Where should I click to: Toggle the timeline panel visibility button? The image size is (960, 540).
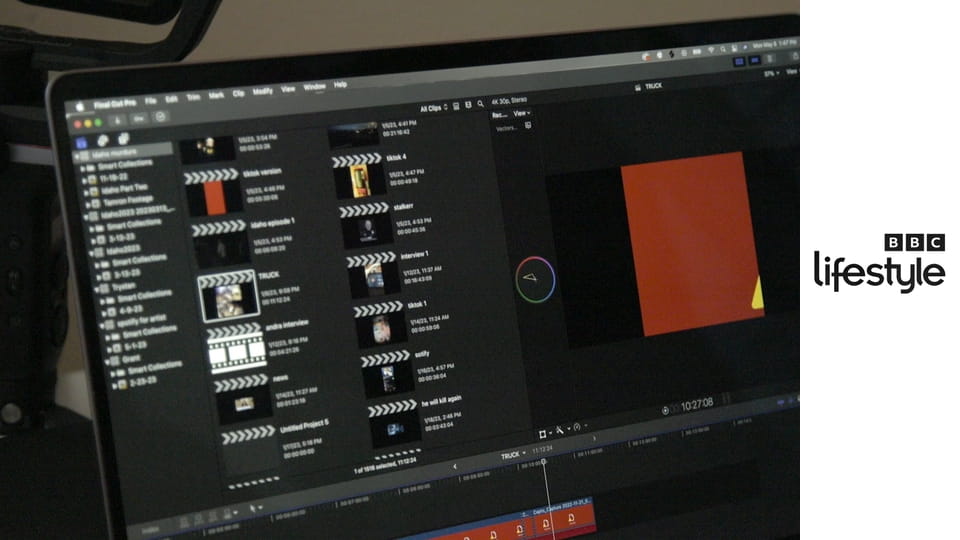[x=757, y=61]
